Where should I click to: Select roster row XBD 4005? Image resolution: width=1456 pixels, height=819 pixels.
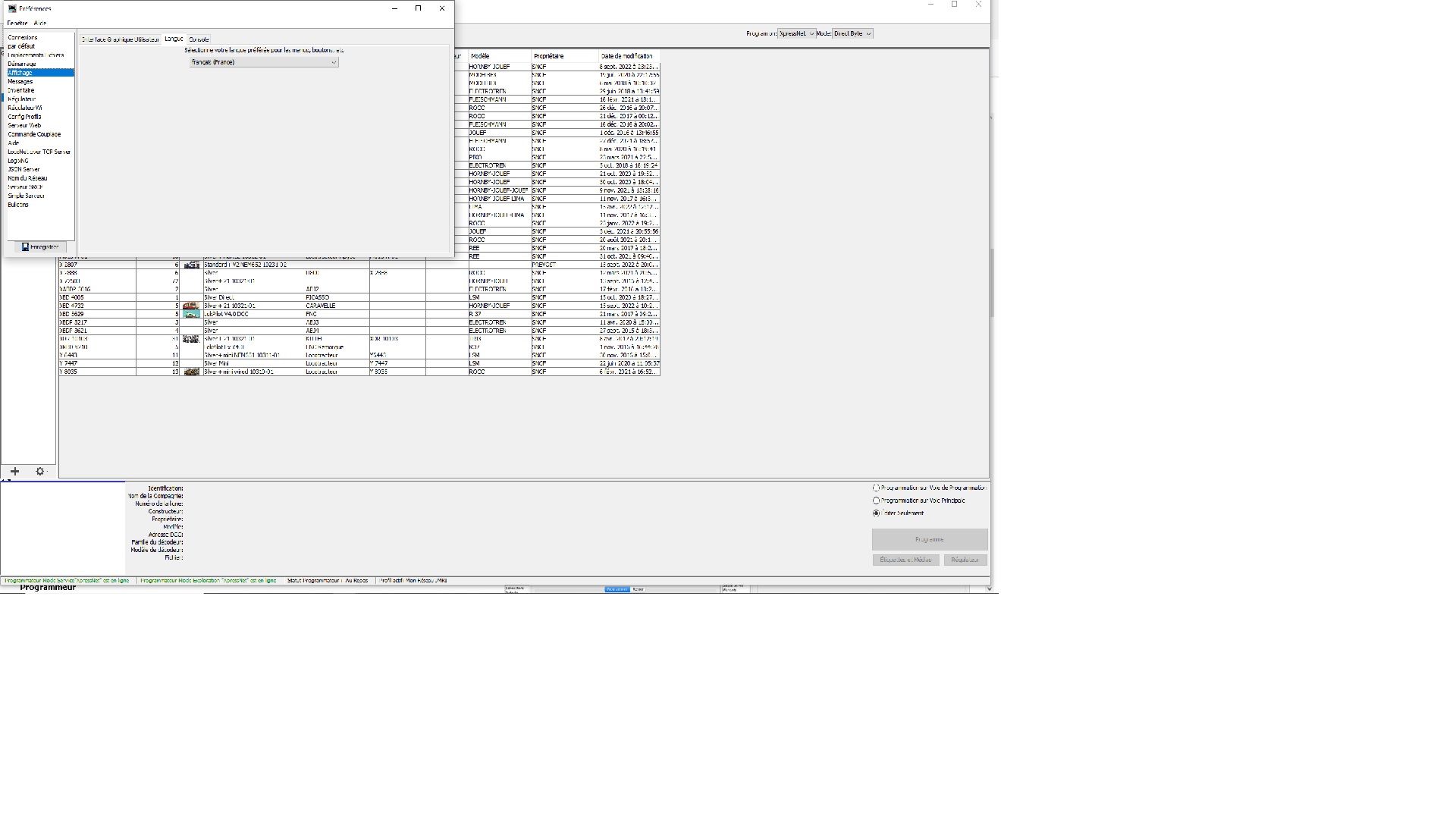[359, 297]
